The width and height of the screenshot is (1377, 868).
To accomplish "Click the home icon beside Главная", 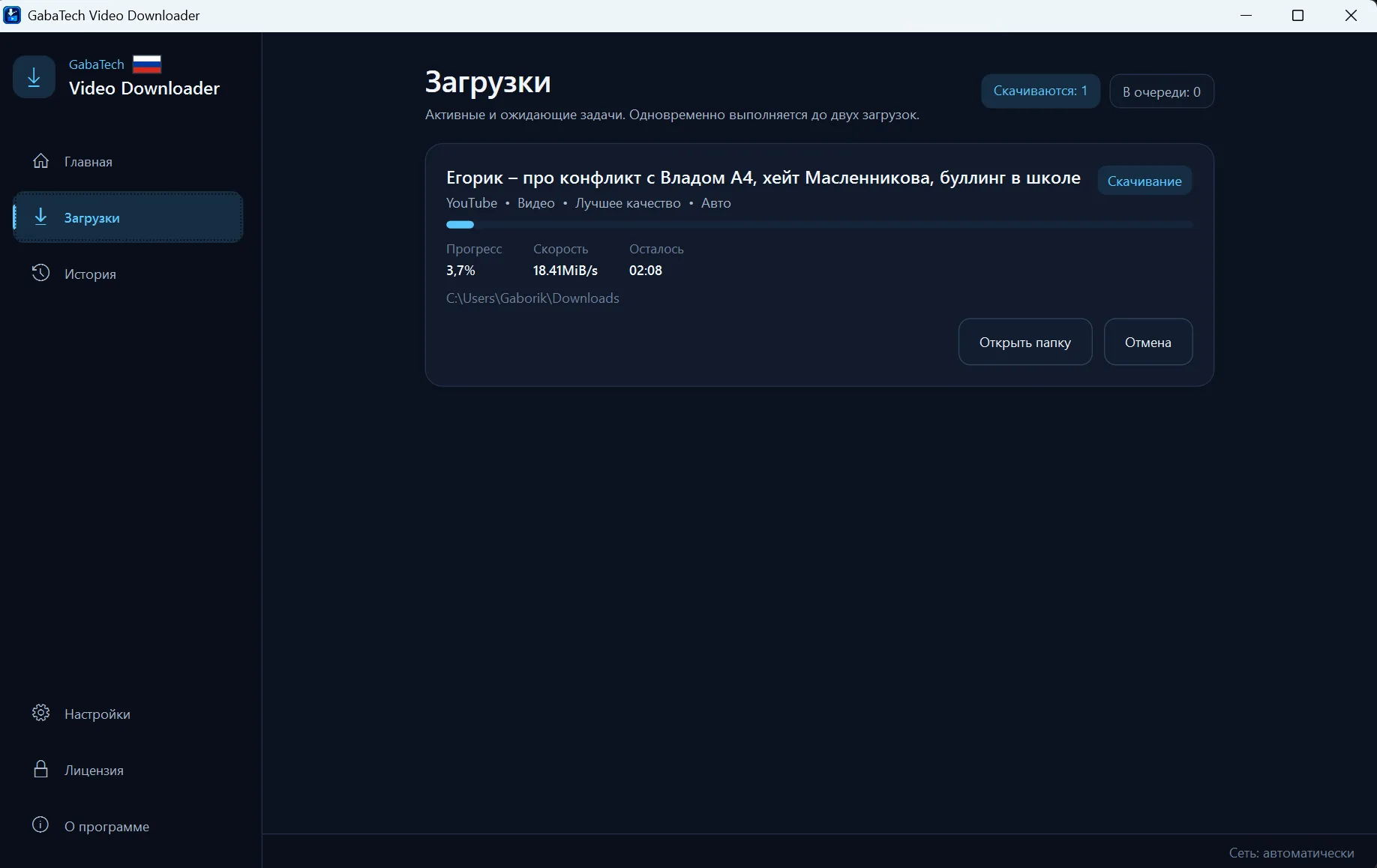I will pyautogui.click(x=40, y=161).
